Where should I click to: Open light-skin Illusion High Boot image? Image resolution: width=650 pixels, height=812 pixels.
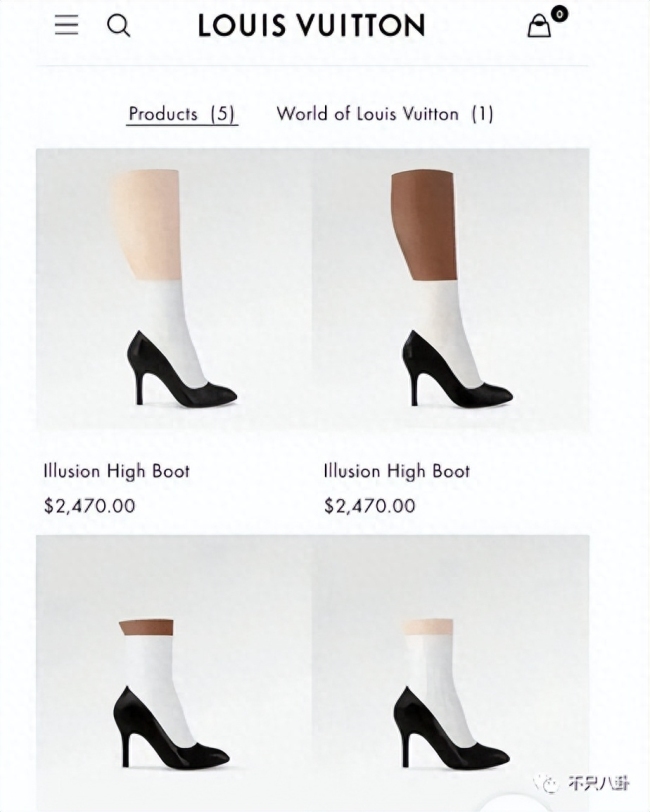pyautogui.click(x=174, y=290)
